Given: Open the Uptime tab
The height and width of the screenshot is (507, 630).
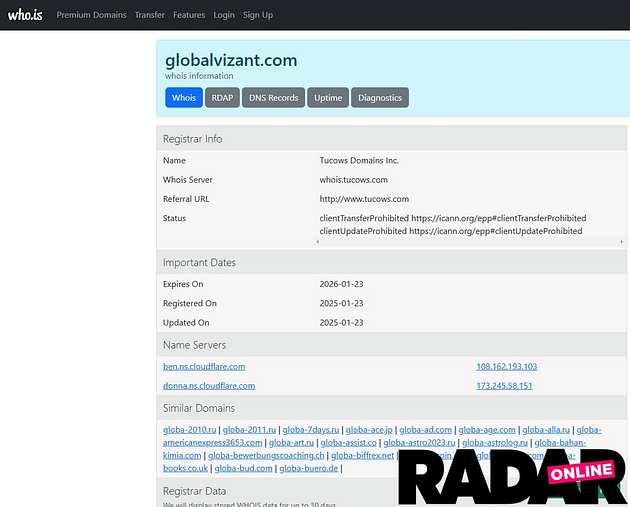Looking at the screenshot, I should pos(328,98).
